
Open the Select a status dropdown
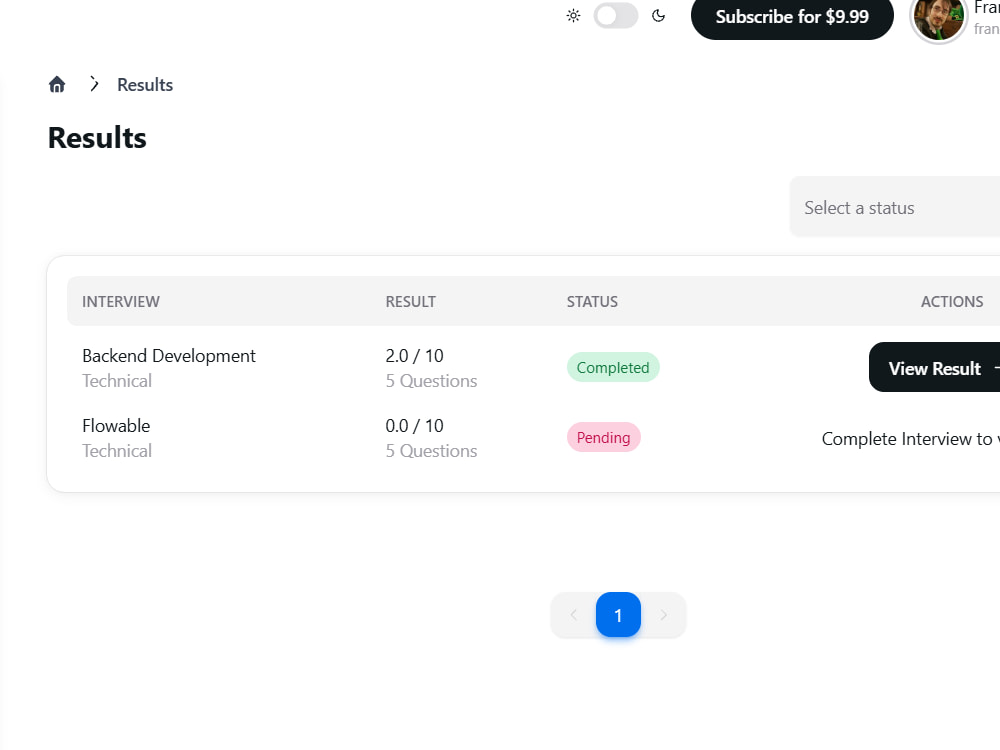pos(895,207)
